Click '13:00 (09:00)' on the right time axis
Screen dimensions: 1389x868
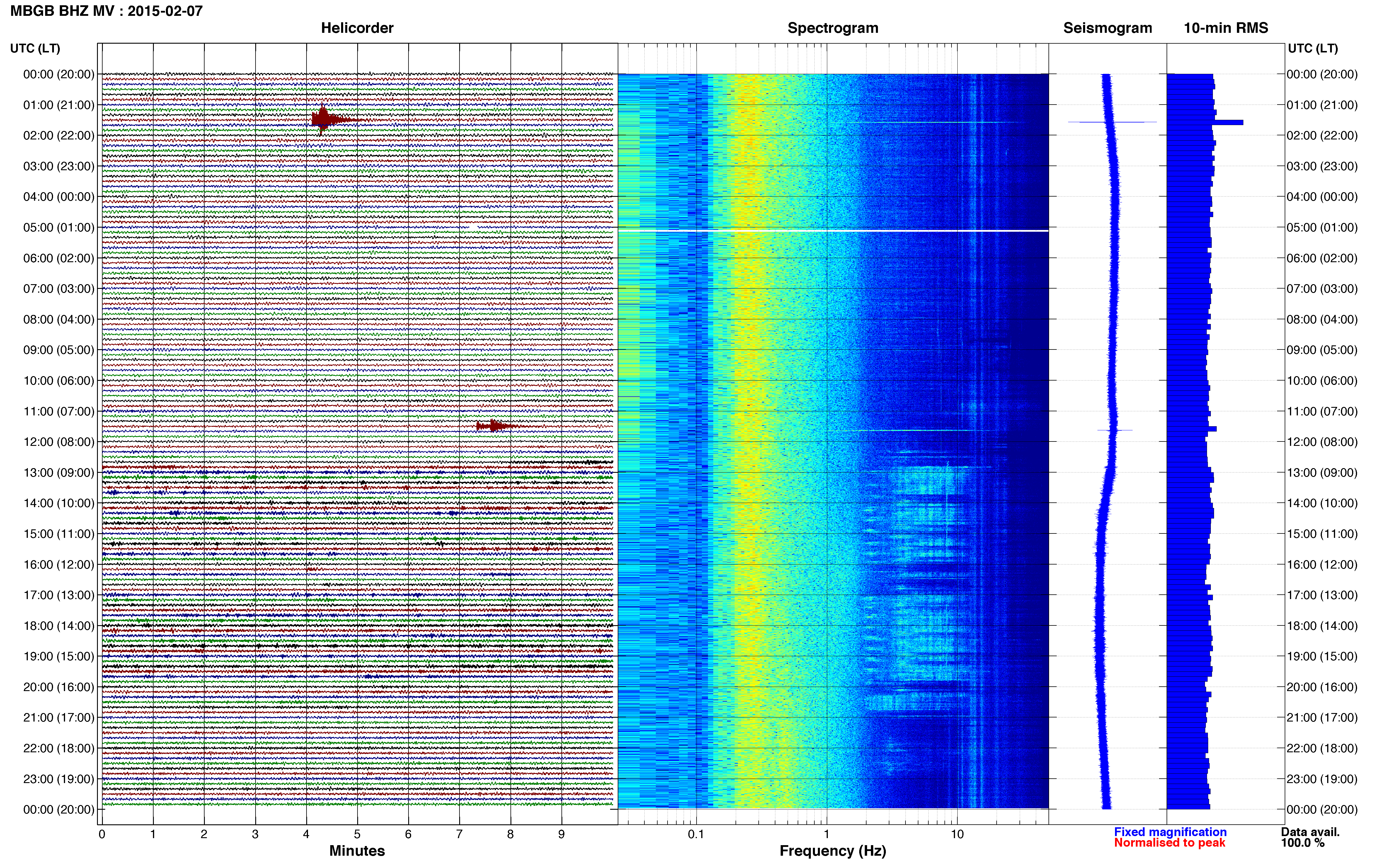coord(1322,473)
